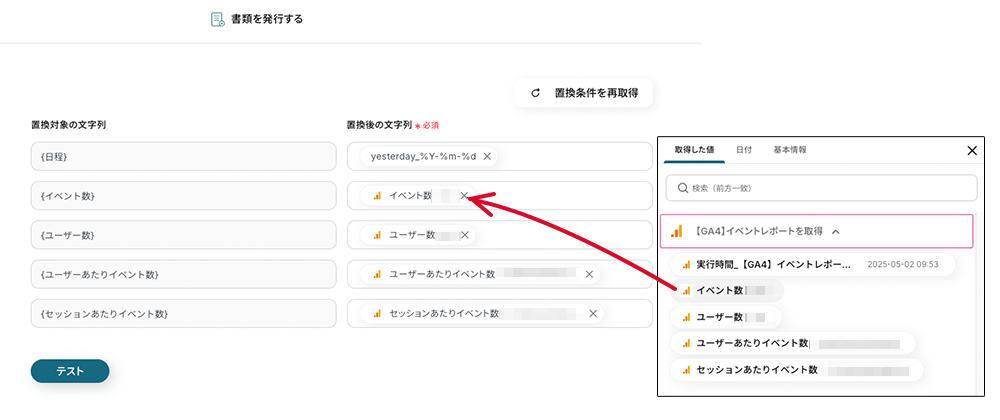Pick ユーザー数 in the fetched values list
Image resolution: width=1000 pixels, height=420 pixels.
pos(720,317)
